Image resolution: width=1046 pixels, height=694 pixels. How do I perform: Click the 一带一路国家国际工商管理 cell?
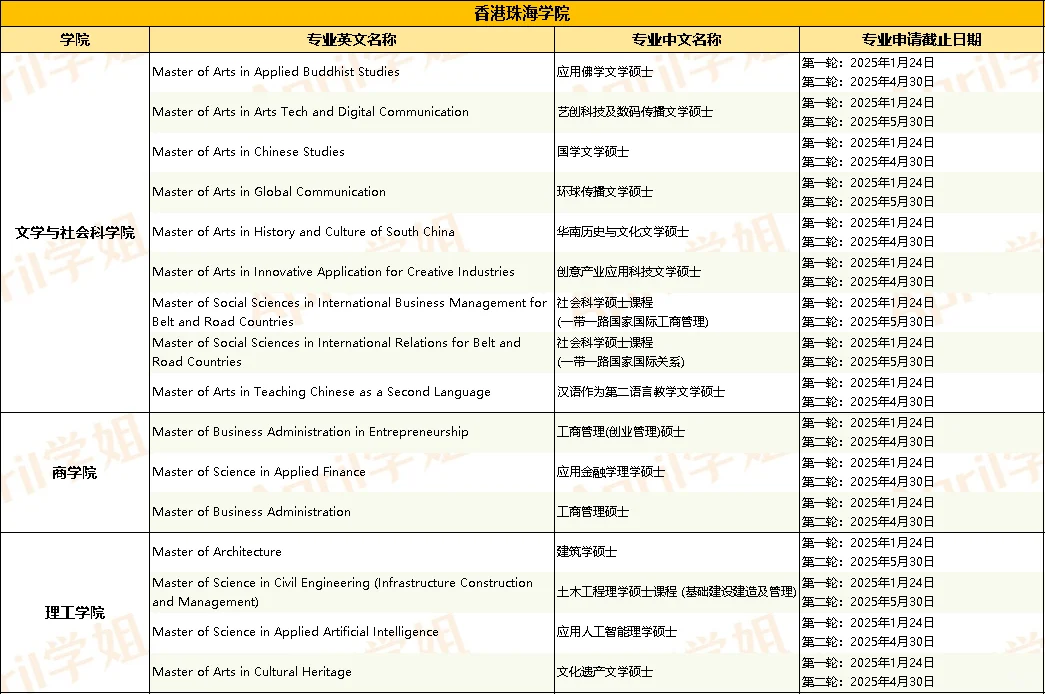[676, 312]
